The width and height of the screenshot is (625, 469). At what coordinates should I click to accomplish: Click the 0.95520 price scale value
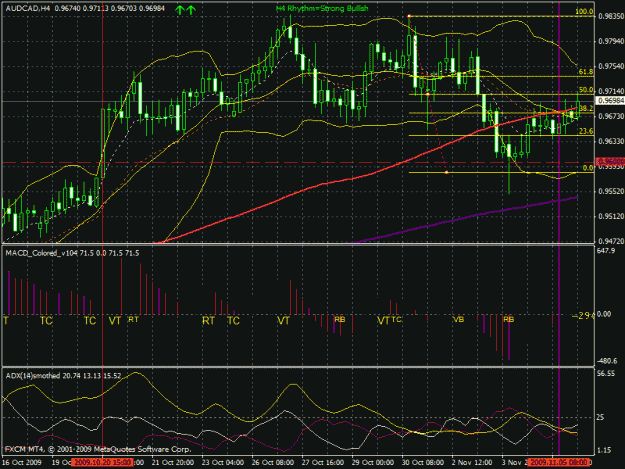tap(611, 191)
